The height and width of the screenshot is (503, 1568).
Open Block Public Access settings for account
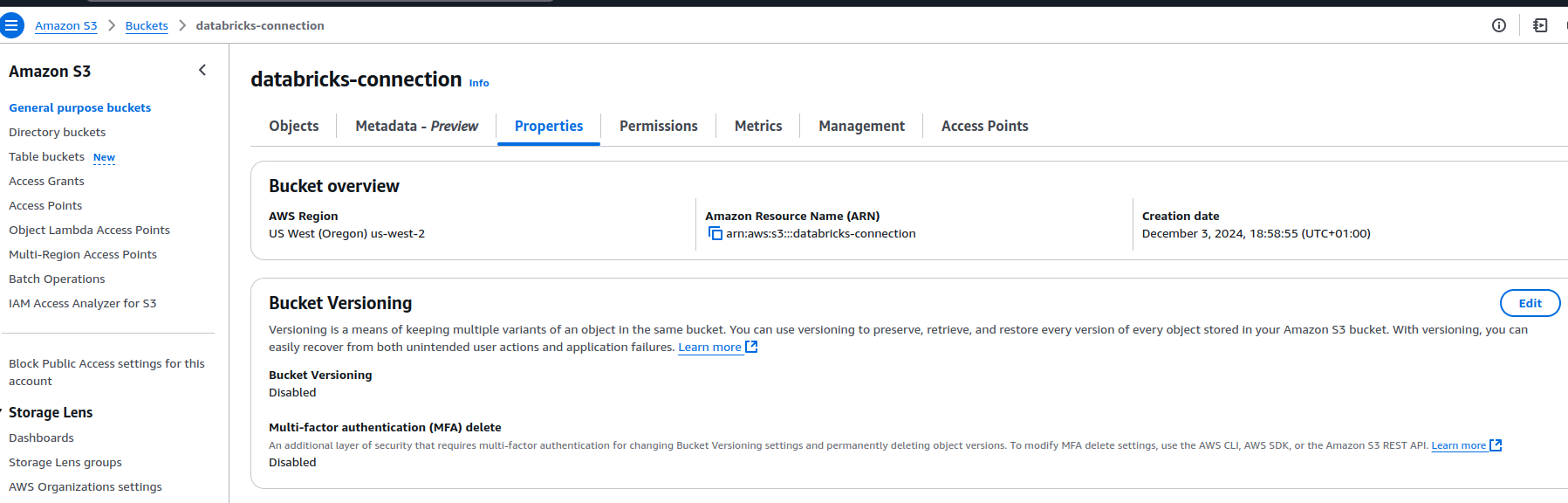pos(106,372)
